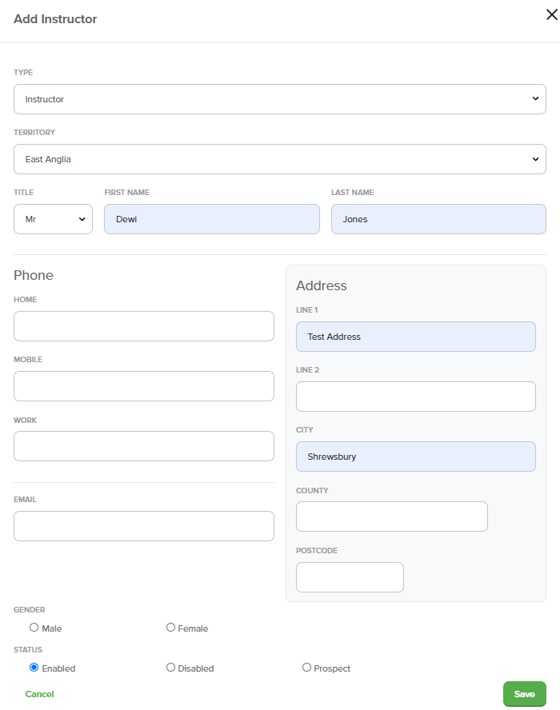Screen dimensions: 560x710
Task: Click the City field containing Shrewsbury
Action: (416, 456)
